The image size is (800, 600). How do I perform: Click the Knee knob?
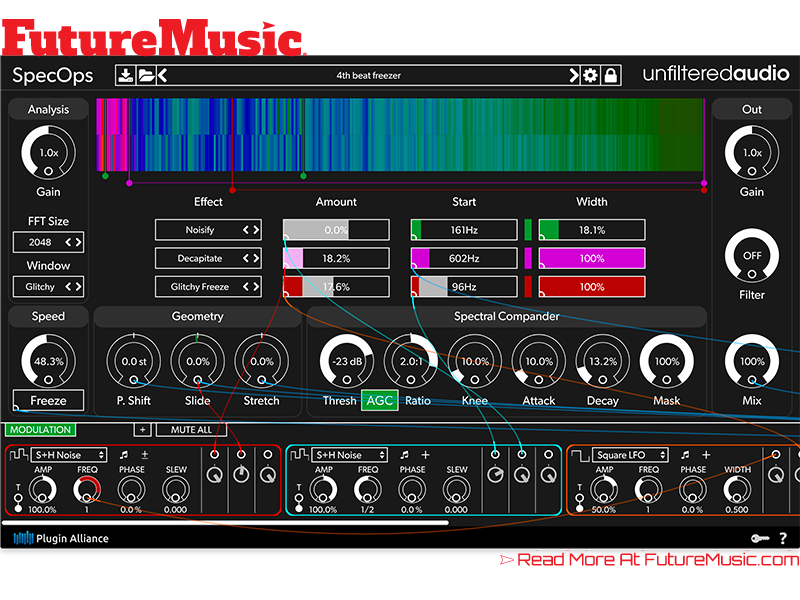(x=475, y=361)
